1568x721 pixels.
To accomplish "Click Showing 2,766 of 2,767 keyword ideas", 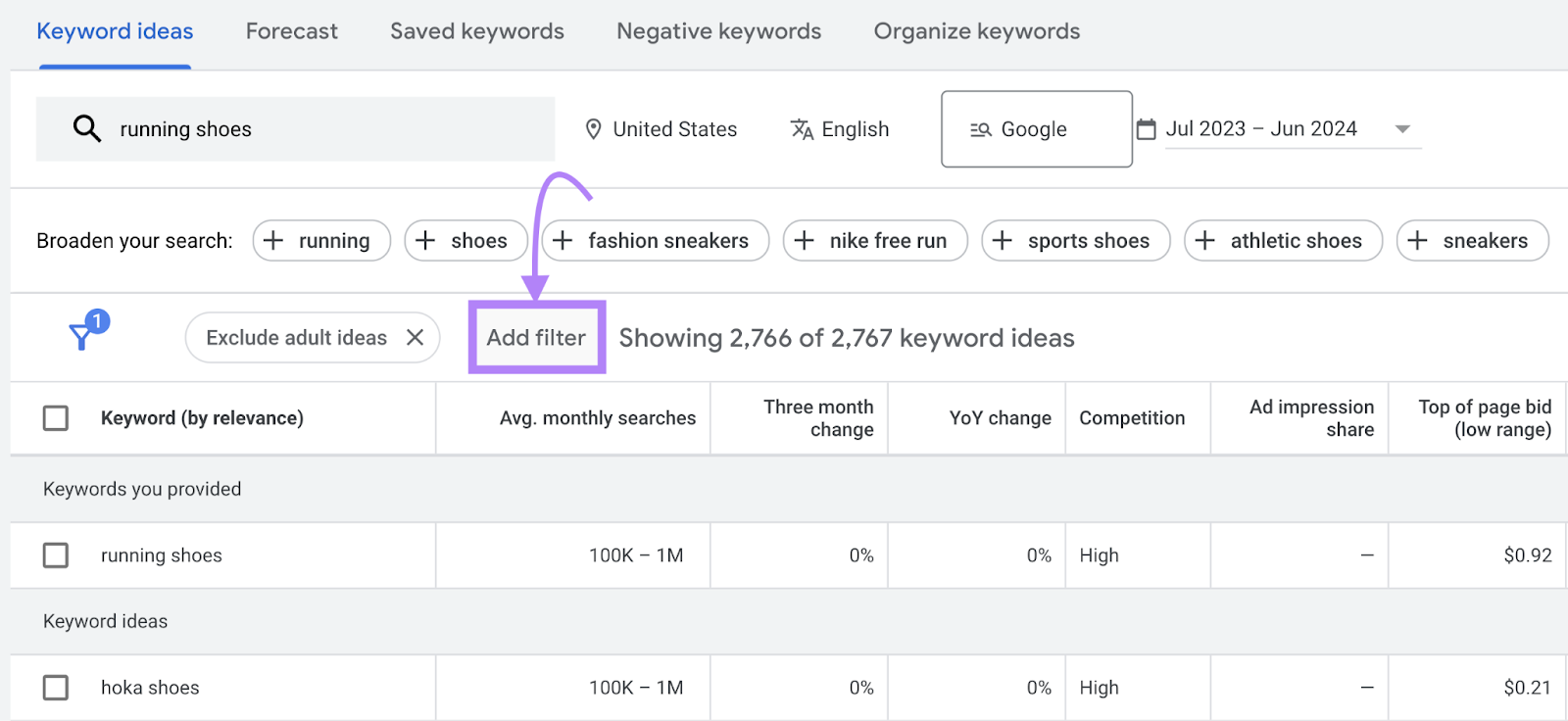I will click(847, 338).
